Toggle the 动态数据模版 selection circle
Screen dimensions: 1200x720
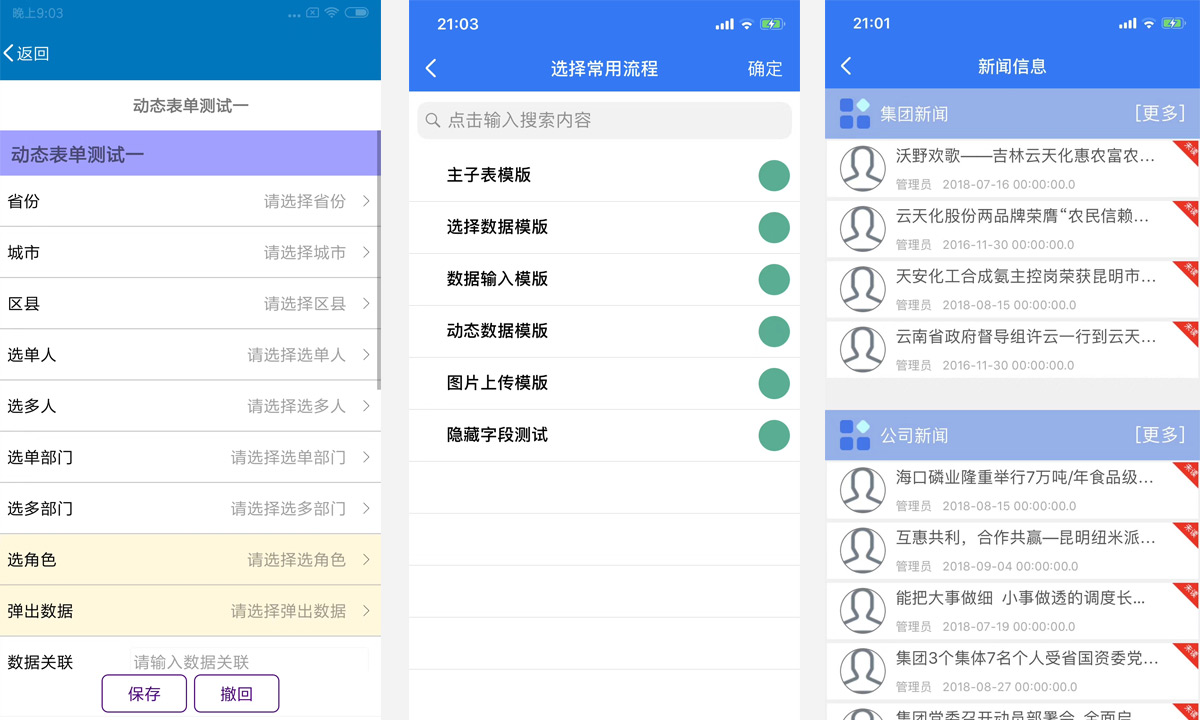point(773,332)
